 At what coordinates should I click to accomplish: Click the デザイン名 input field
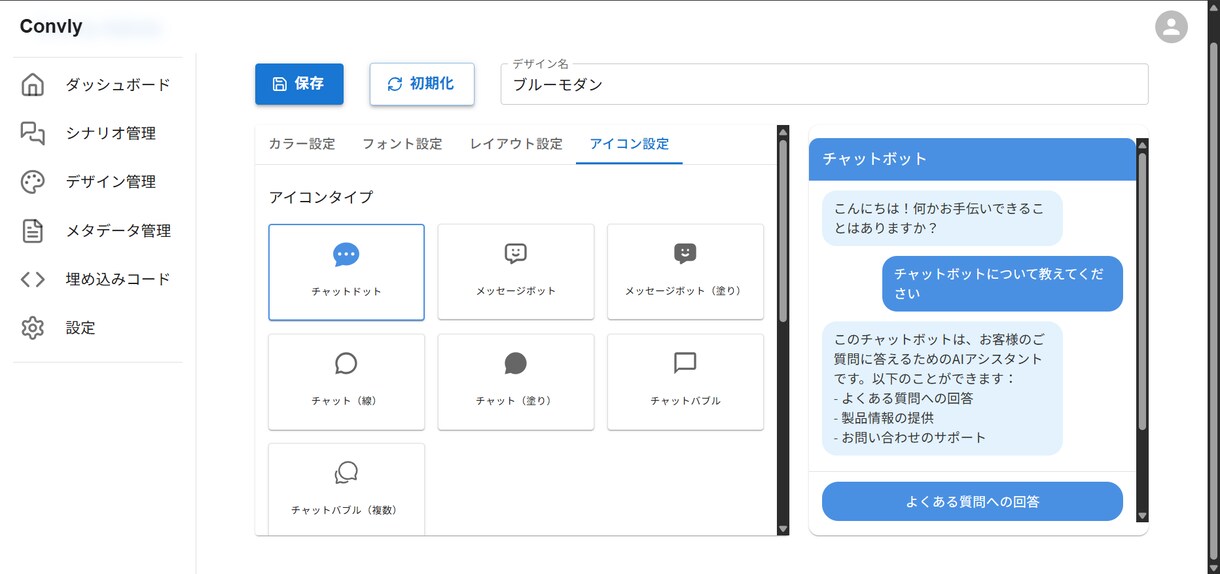(x=824, y=84)
